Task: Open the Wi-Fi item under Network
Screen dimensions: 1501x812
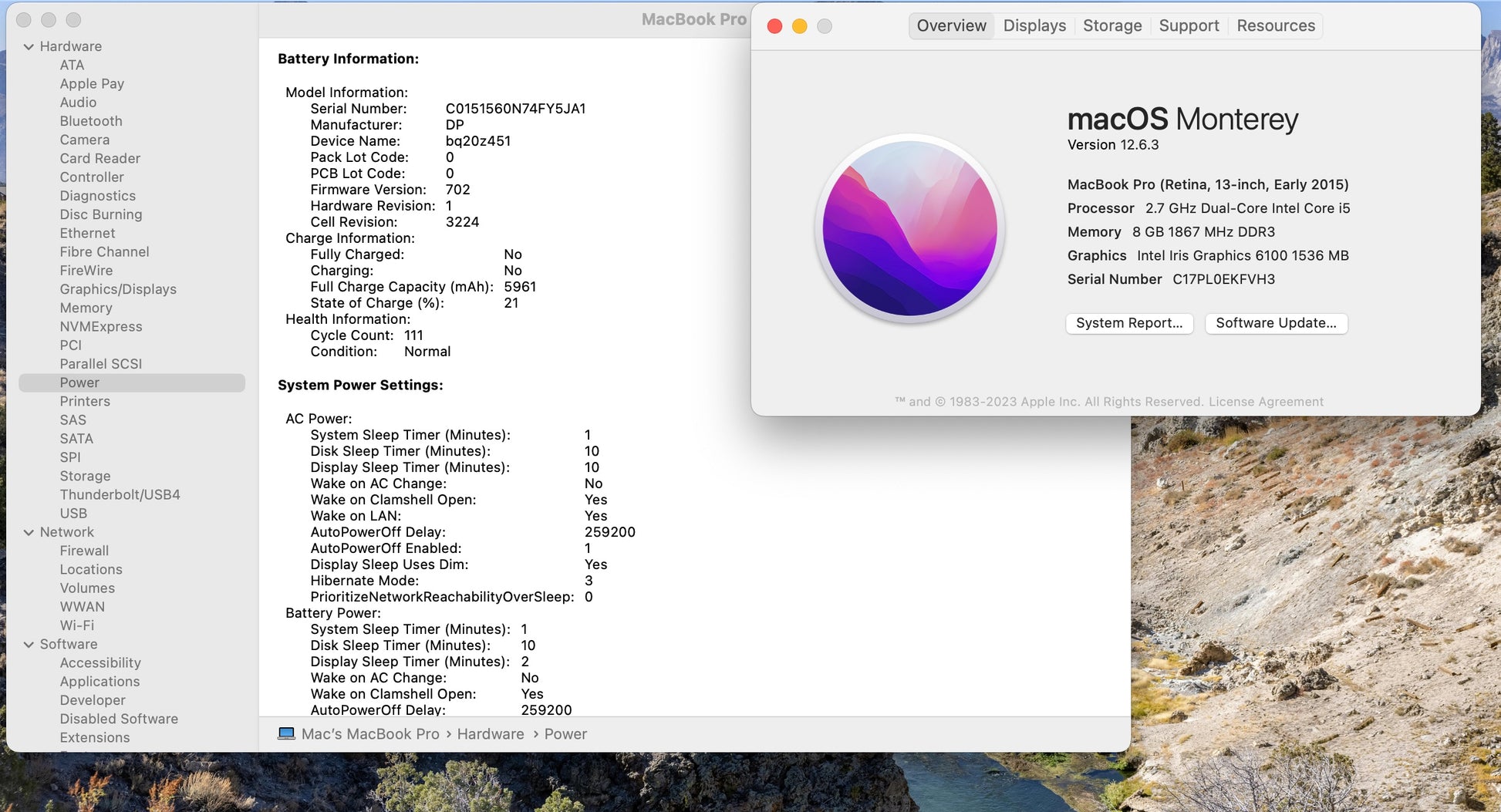Action: pos(77,625)
